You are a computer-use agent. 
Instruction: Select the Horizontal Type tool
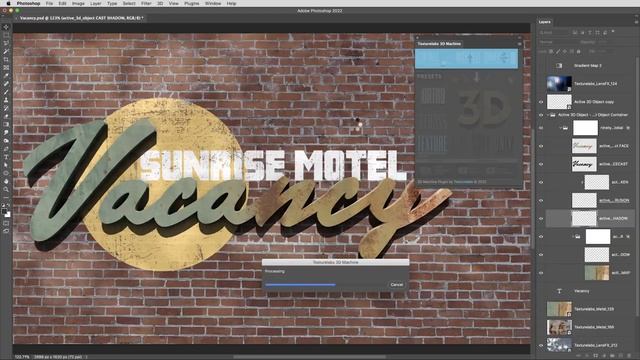click(x=6, y=157)
